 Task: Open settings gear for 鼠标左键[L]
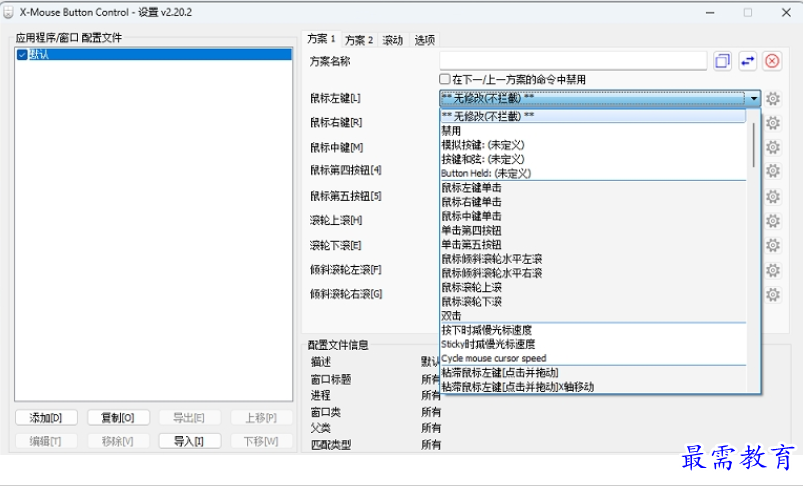(773, 98)
